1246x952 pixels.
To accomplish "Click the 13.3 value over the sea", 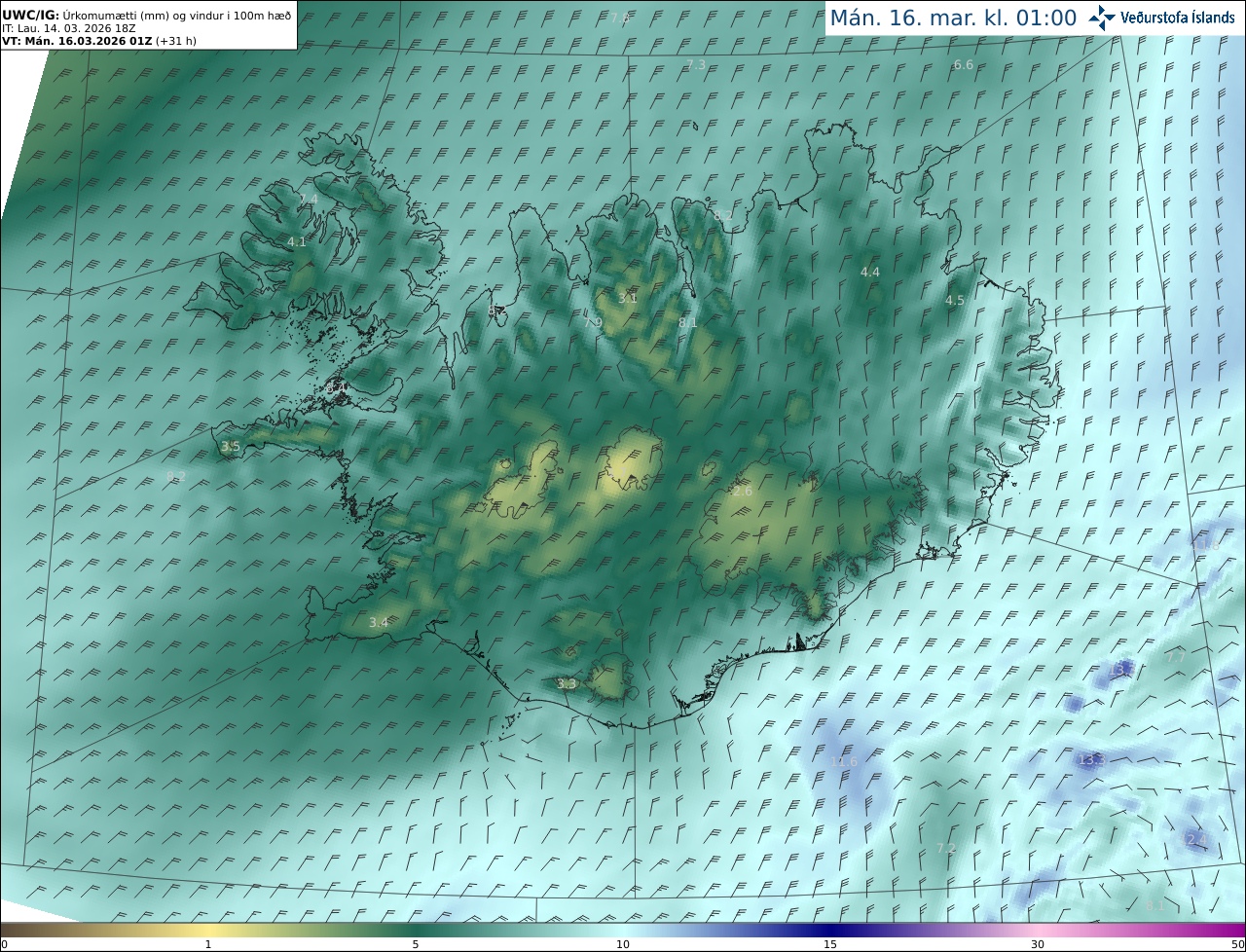I will [x=1091, y=758].
